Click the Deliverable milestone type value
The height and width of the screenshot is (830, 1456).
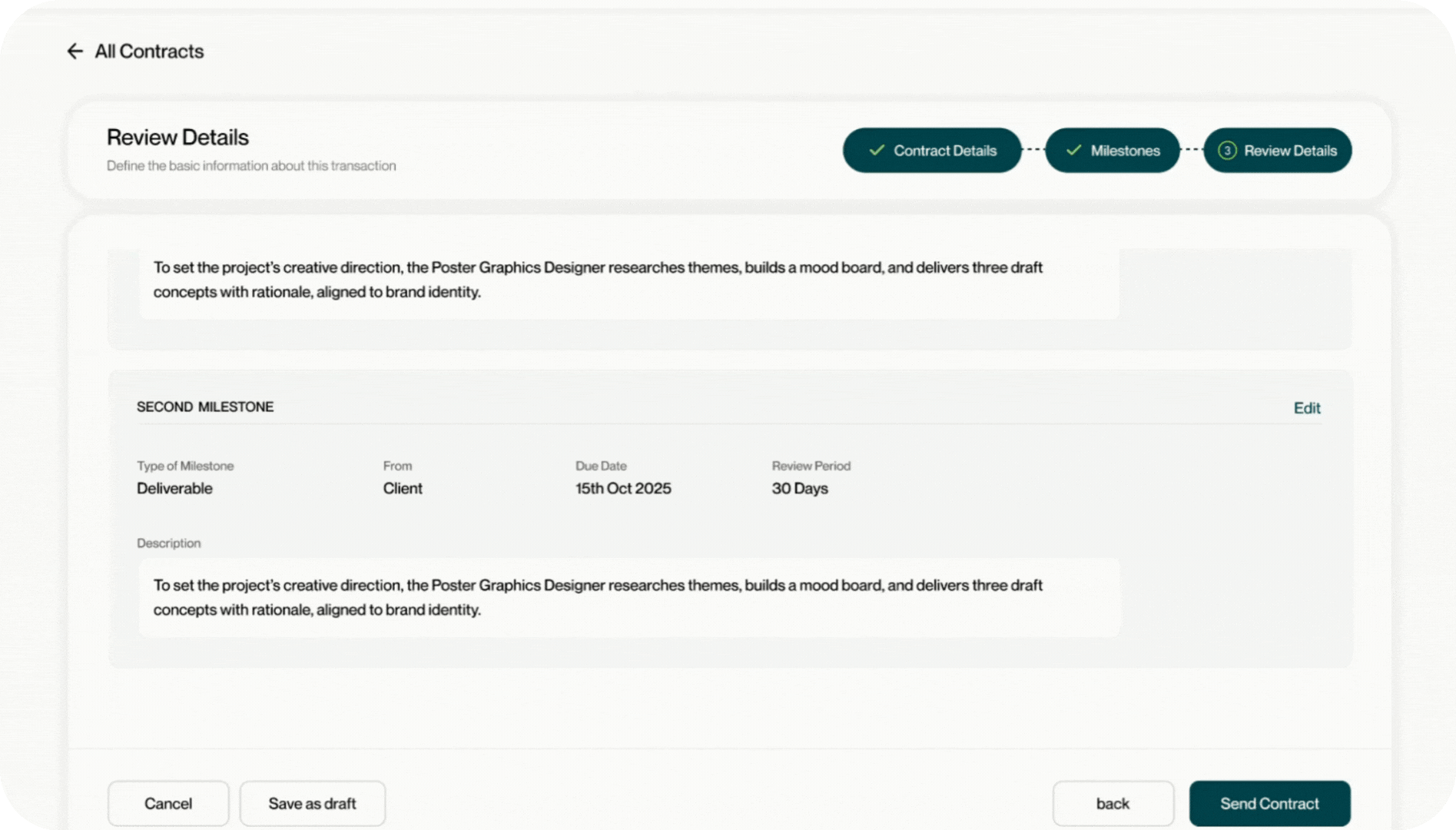click(174, 488)
